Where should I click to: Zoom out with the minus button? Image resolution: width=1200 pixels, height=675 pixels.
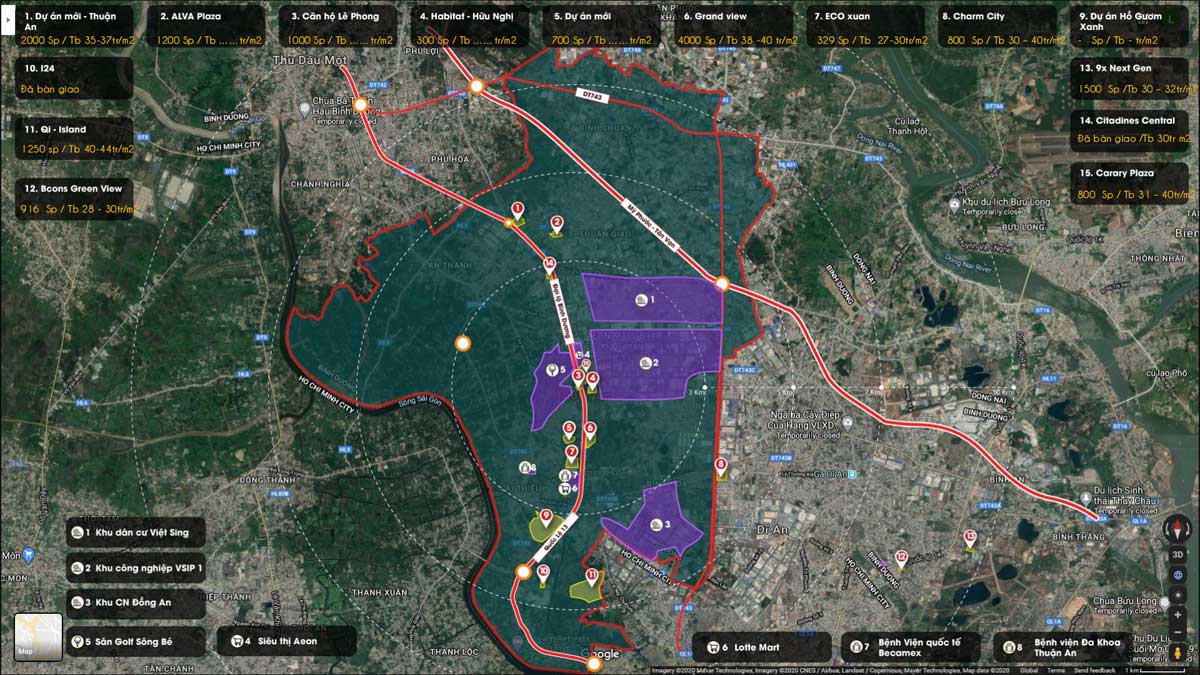click(1178, 633)
